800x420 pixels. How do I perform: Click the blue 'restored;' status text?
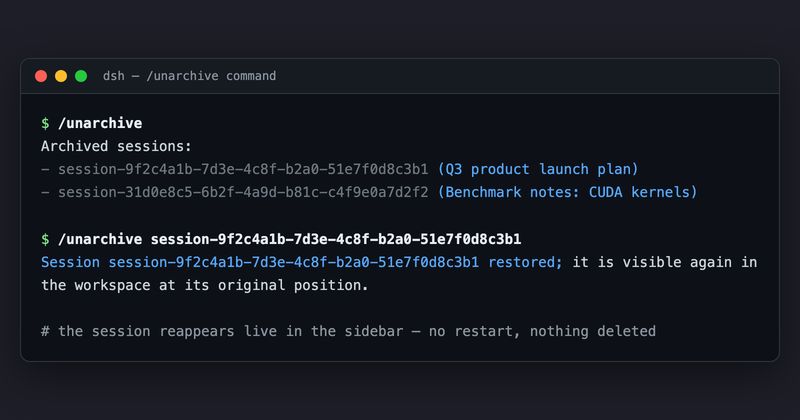click(525, 262)
